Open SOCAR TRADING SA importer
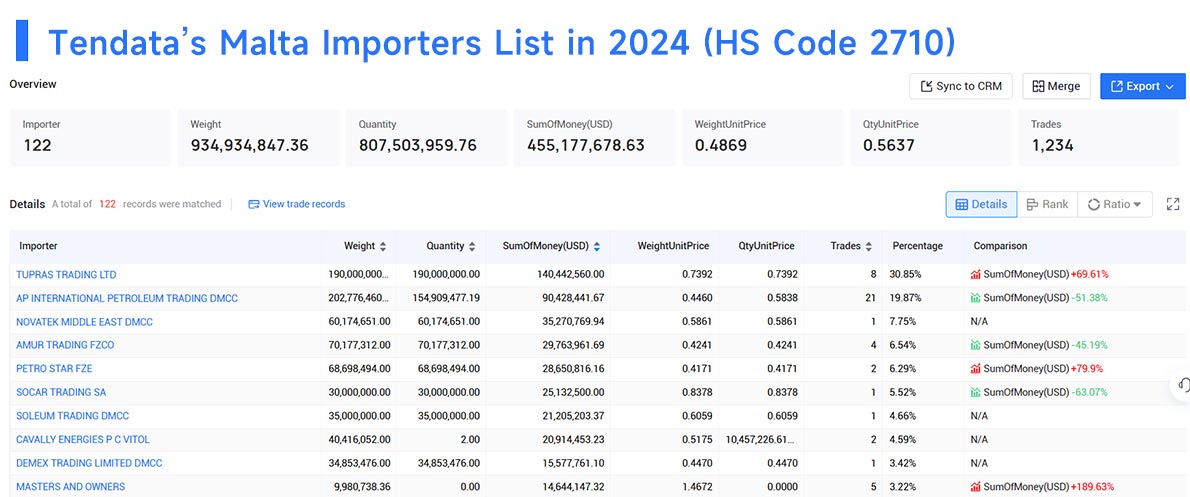 point(61,392)
